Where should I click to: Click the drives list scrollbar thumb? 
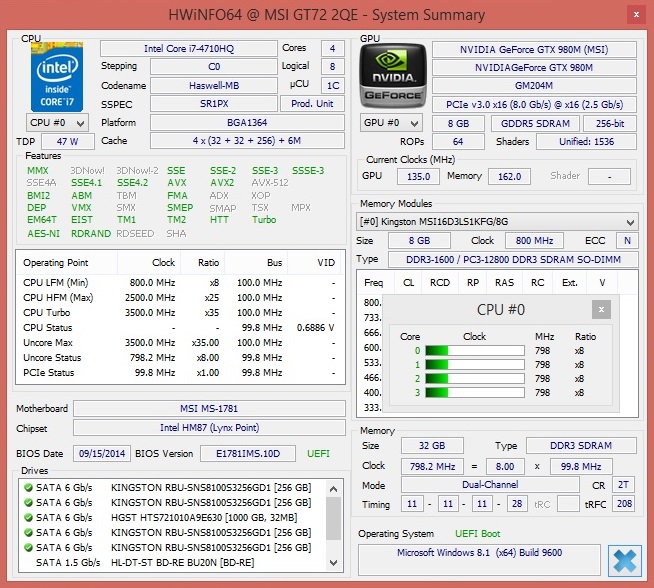click(x=333, y=519)
